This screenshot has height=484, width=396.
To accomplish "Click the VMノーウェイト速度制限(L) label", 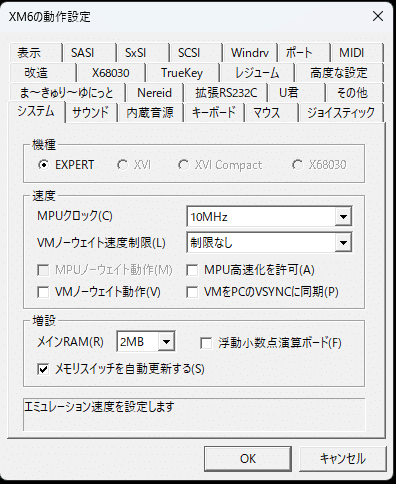I will [102, 242].
